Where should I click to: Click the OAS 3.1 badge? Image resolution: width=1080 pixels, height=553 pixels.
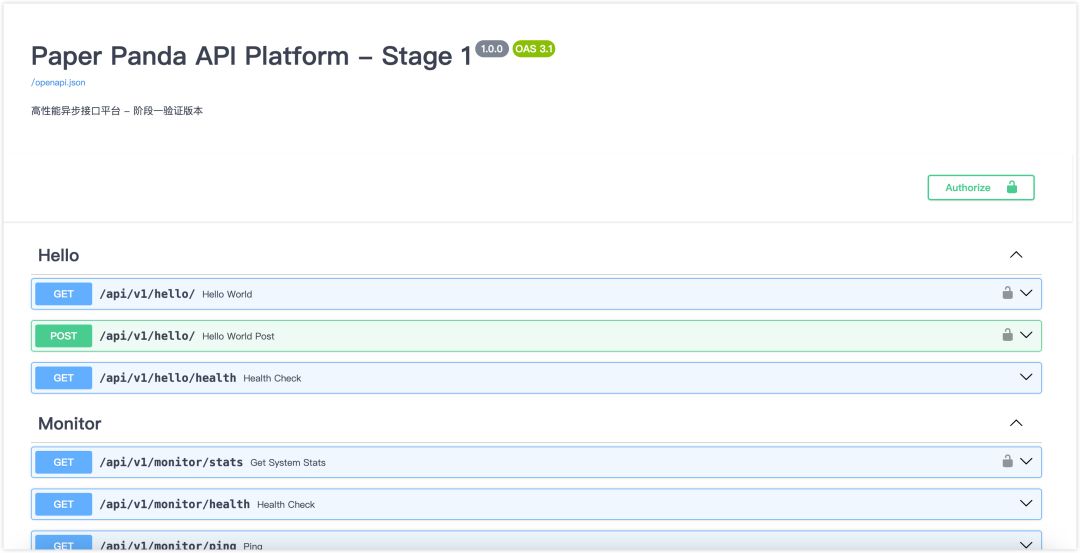tap(533, 48)
